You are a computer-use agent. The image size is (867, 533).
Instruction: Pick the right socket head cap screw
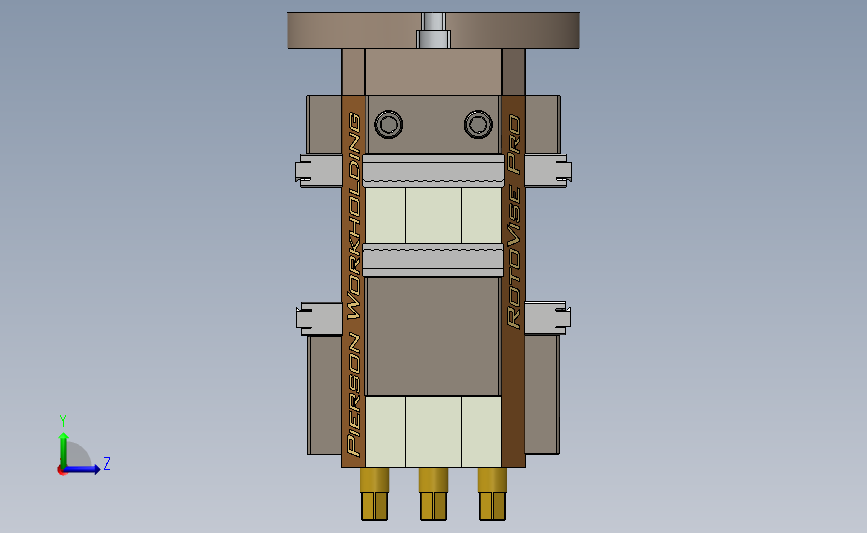click(x=478, y=124)
